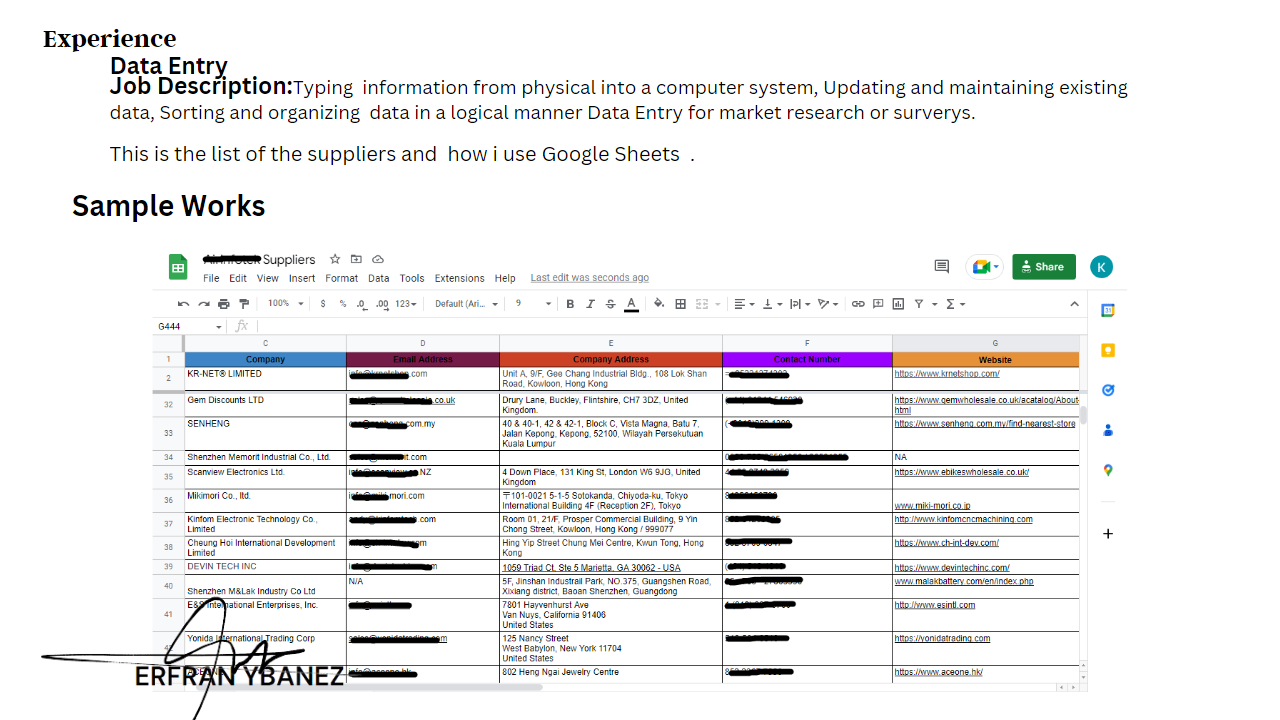Open the Insert menu
Image resolution: width=1280 pixels, height=720 pixels.
(x=302, y=278)
